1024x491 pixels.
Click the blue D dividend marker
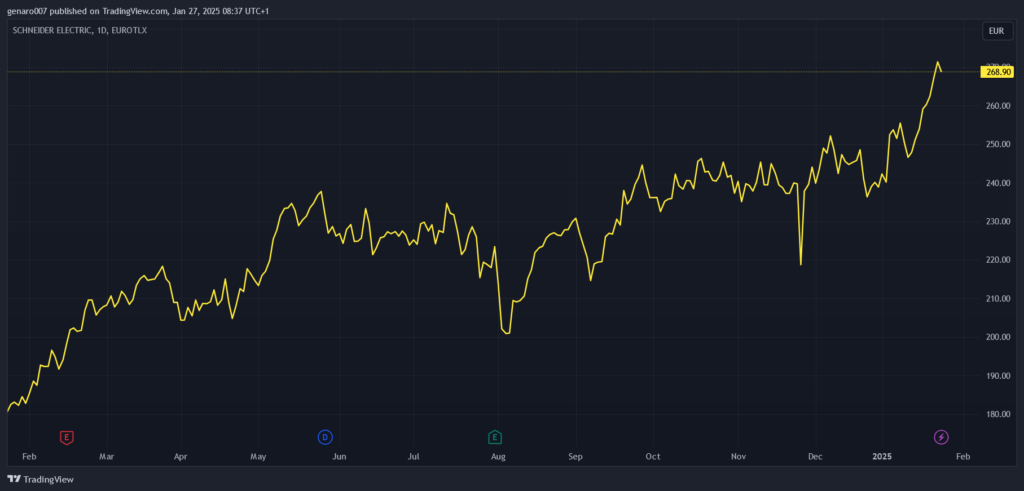[x=324, y=437]
